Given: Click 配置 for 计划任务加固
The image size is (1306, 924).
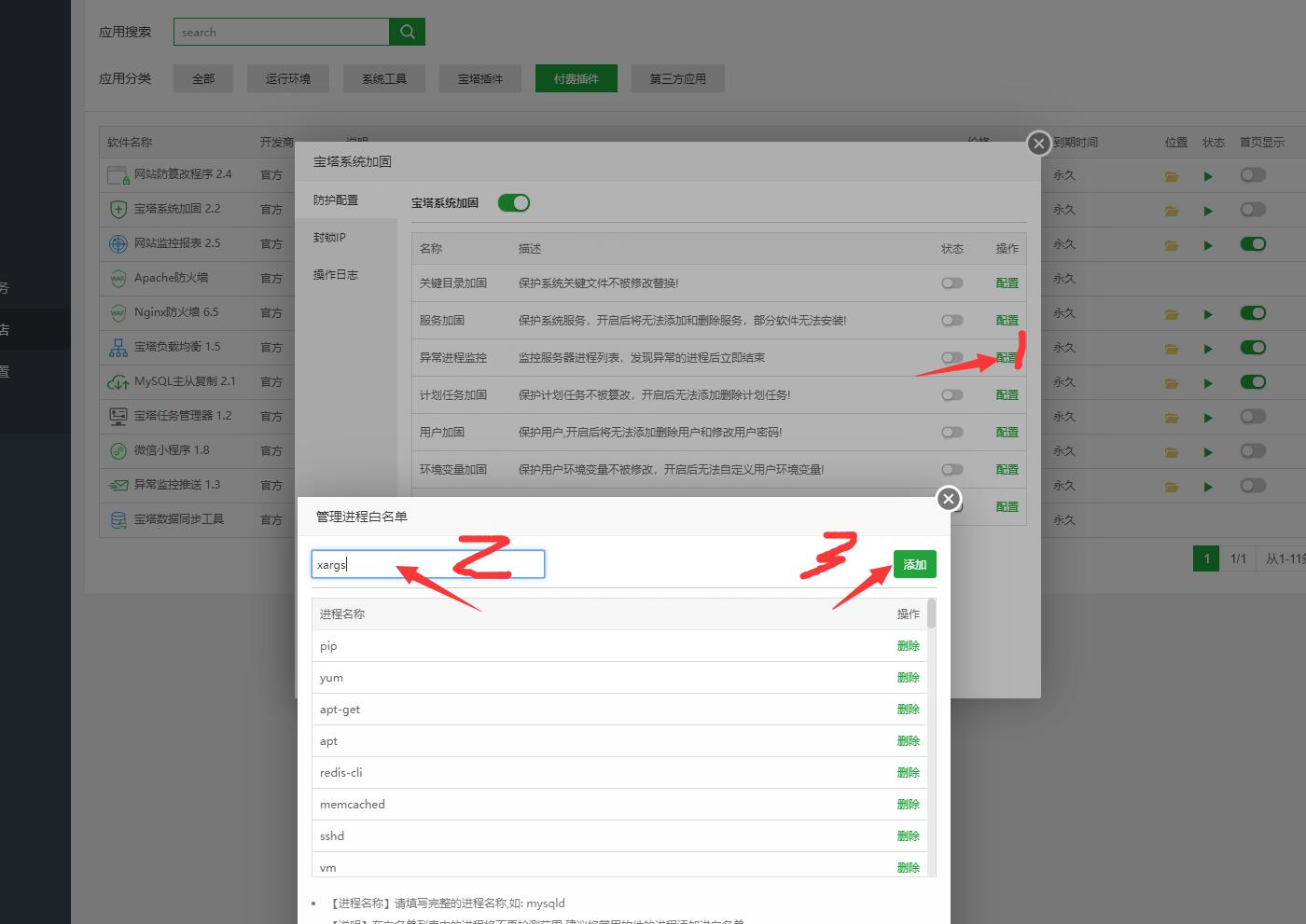Looking at the screenshot, I should (x=1007, y=394).
